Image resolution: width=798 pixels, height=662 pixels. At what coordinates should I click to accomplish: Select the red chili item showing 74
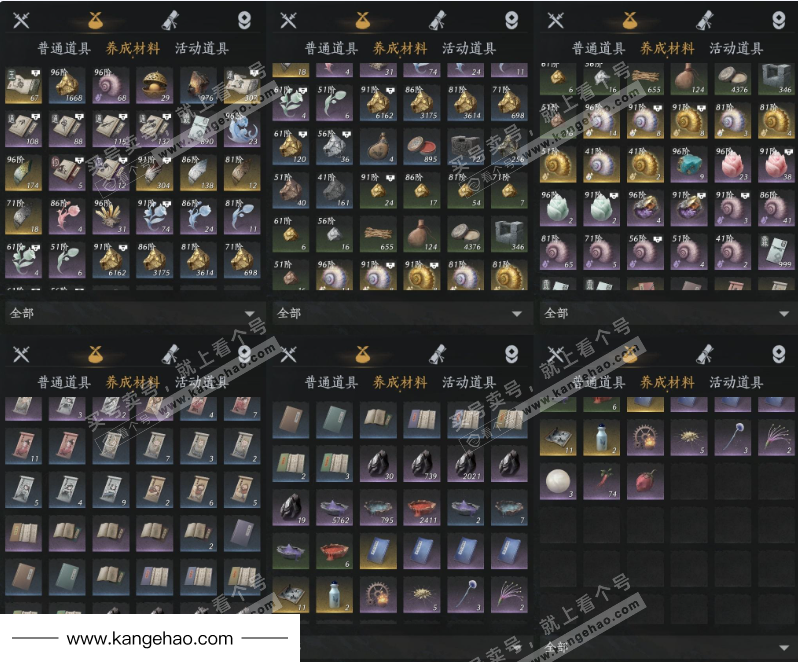click(602, 481)
